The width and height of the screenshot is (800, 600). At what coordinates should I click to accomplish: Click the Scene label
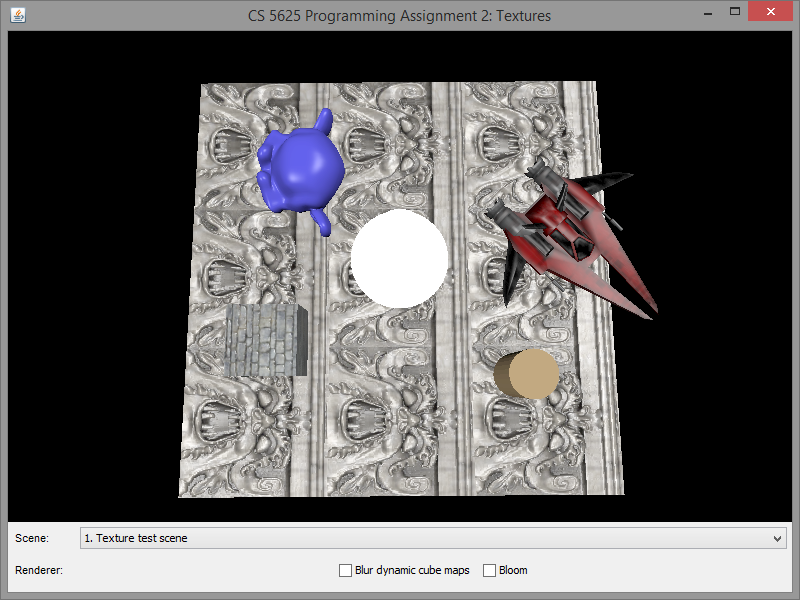pyautogui.click(x=32, y=538)
